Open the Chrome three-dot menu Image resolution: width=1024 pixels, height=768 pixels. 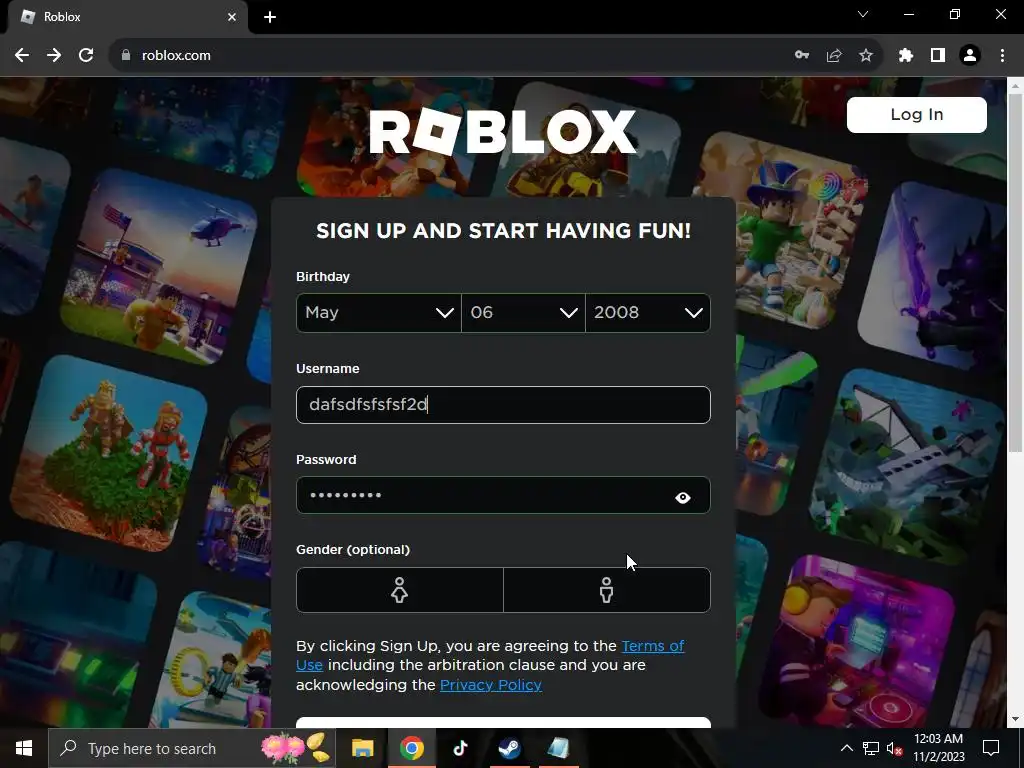tap(1002, 56)
